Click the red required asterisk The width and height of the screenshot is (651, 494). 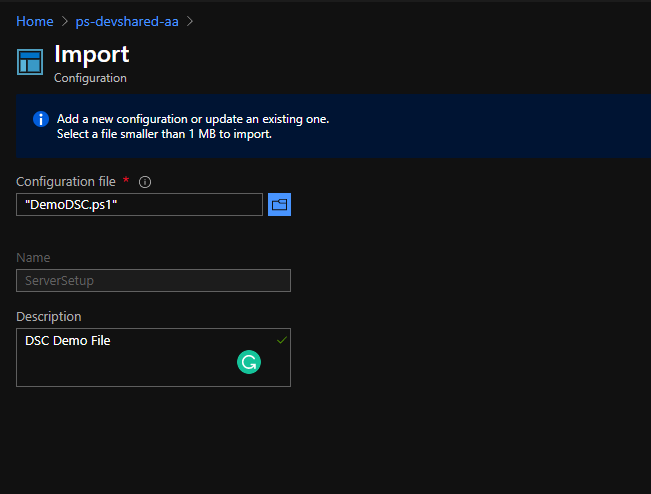(126, 181)
